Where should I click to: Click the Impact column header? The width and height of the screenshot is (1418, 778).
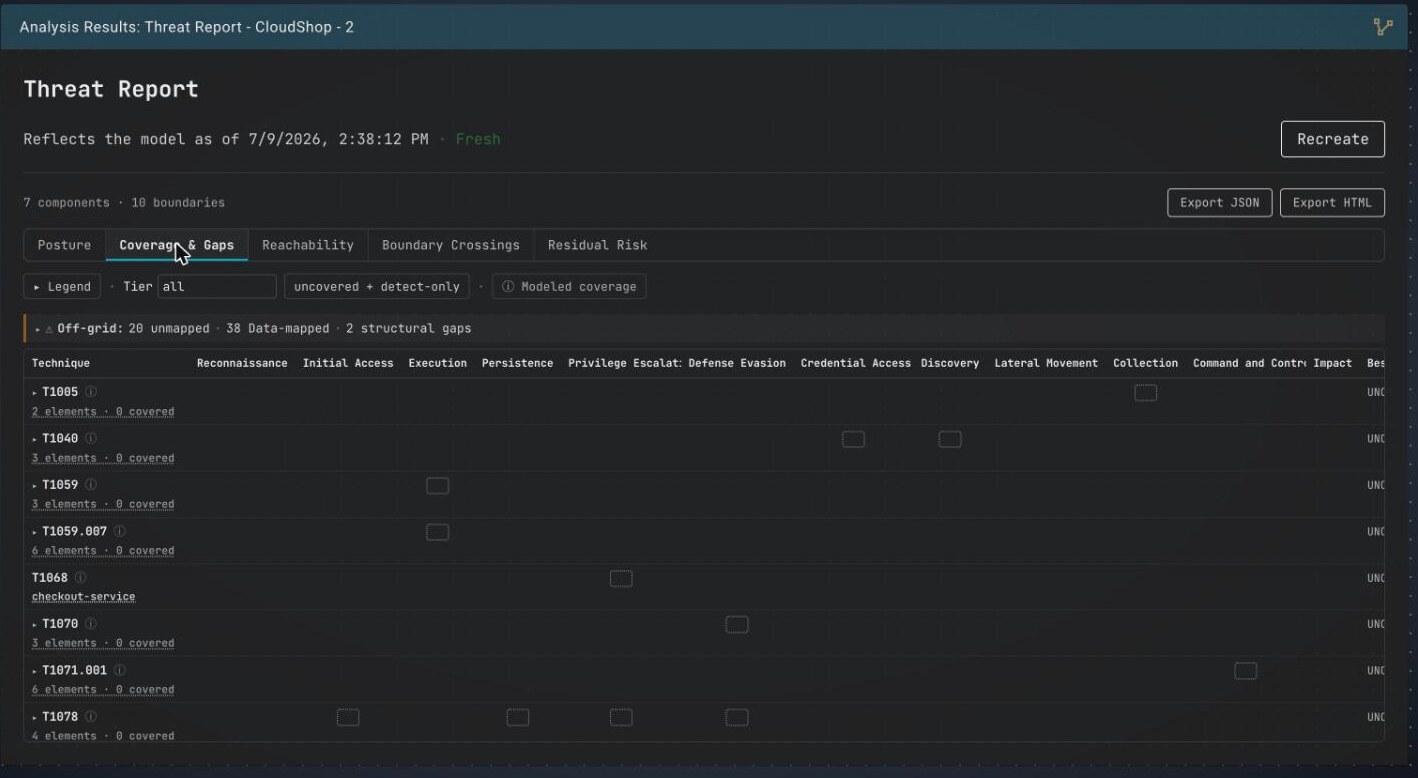pyautogui.click(x=1332, y=363)
